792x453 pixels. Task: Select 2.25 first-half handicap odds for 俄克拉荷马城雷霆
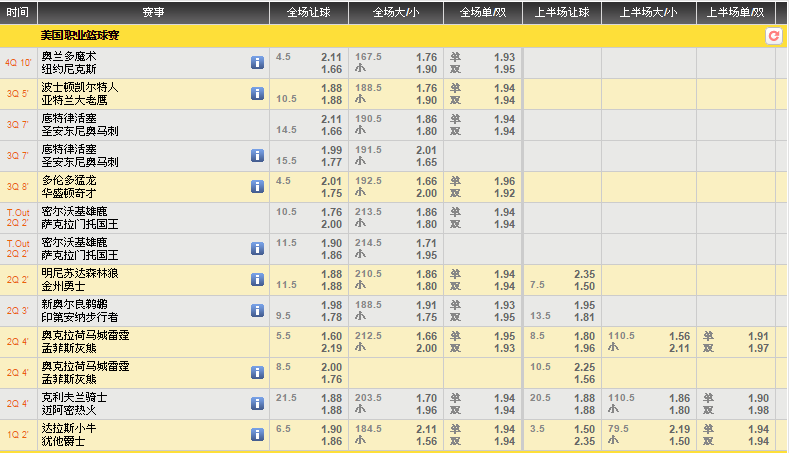click(x=584, y=367)
